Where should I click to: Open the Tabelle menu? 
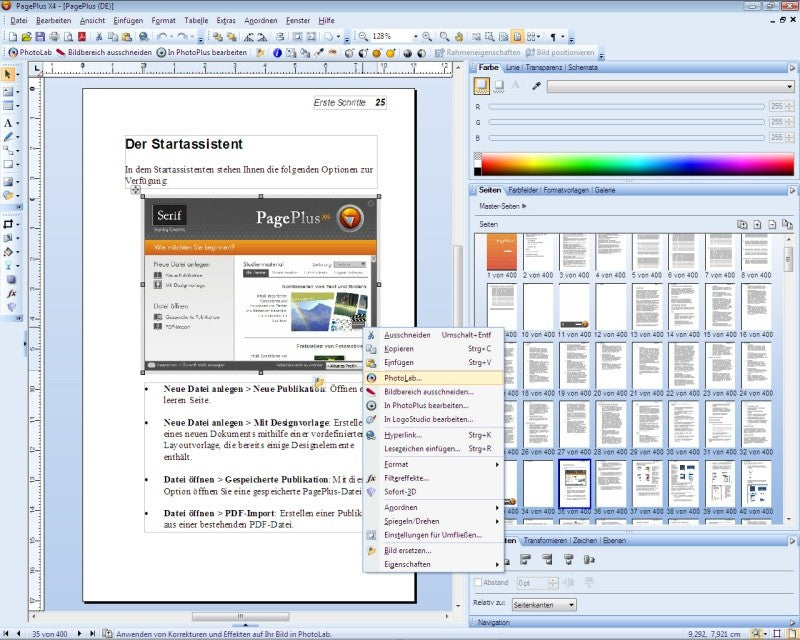(196, 20)
